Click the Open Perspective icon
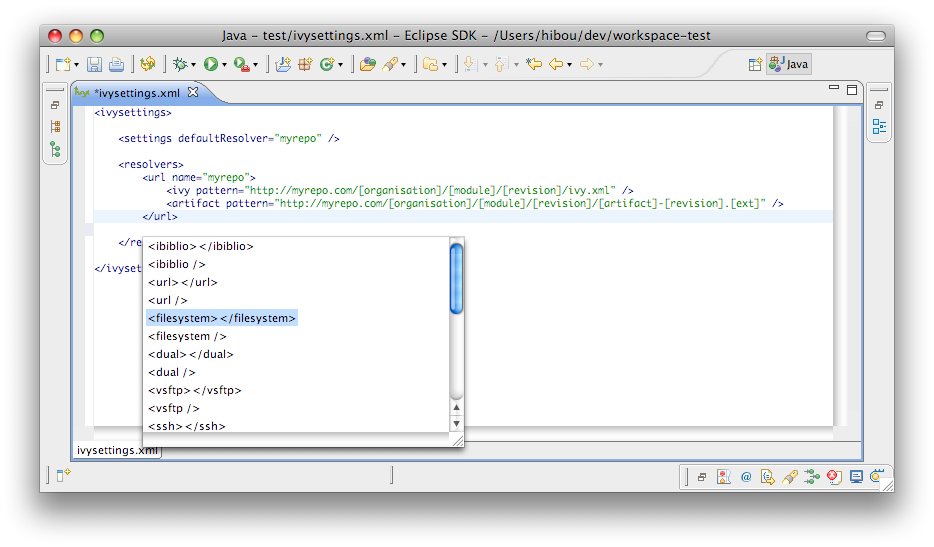The height and width of the screenshot is (547, 934). click(755, 64)
